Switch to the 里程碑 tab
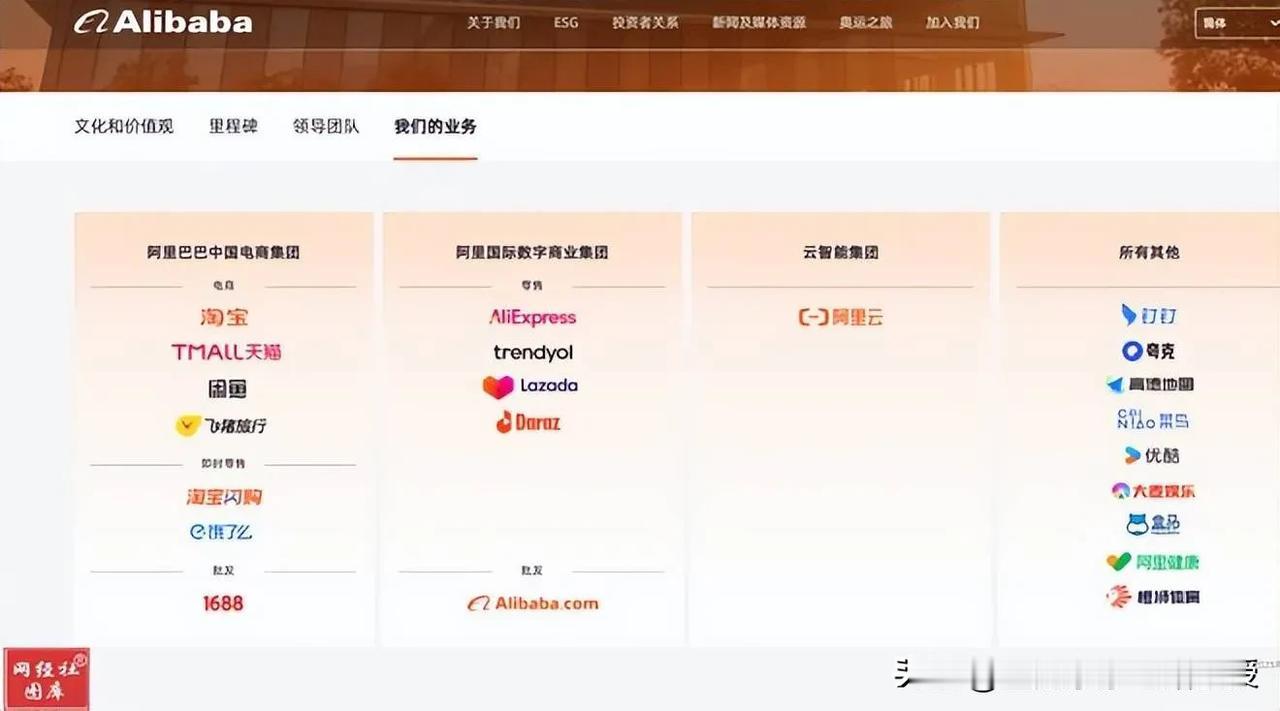 coord(233,126)
